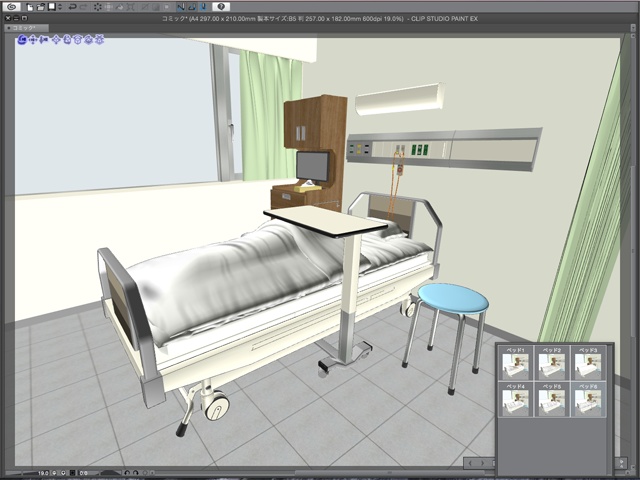Click the New document icon in toolbar
This screenshot has width=640, height=480.
[30, 7]
